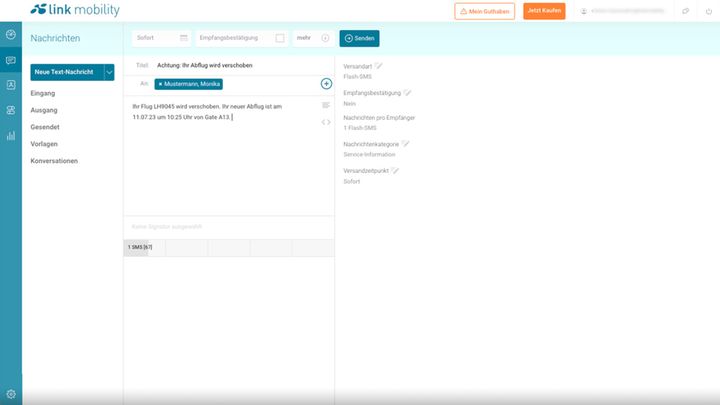Click the Jetzt Kaufen button
The image size is (720, 405).
[544, 11]
